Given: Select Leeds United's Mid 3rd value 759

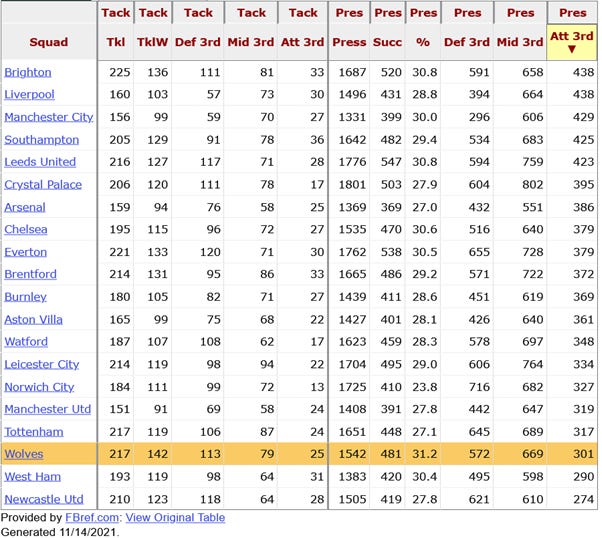Looking at the screenshot, I should (533, 162).
